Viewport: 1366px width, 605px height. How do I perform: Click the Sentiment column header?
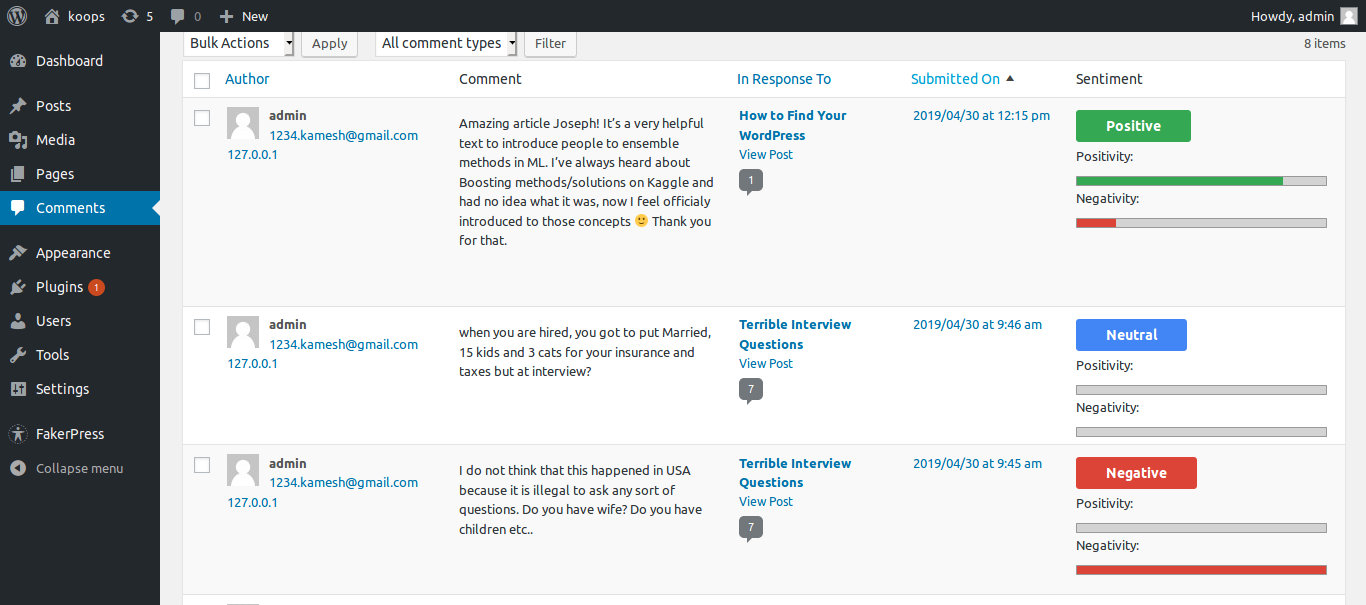[x=1109, y=79]
